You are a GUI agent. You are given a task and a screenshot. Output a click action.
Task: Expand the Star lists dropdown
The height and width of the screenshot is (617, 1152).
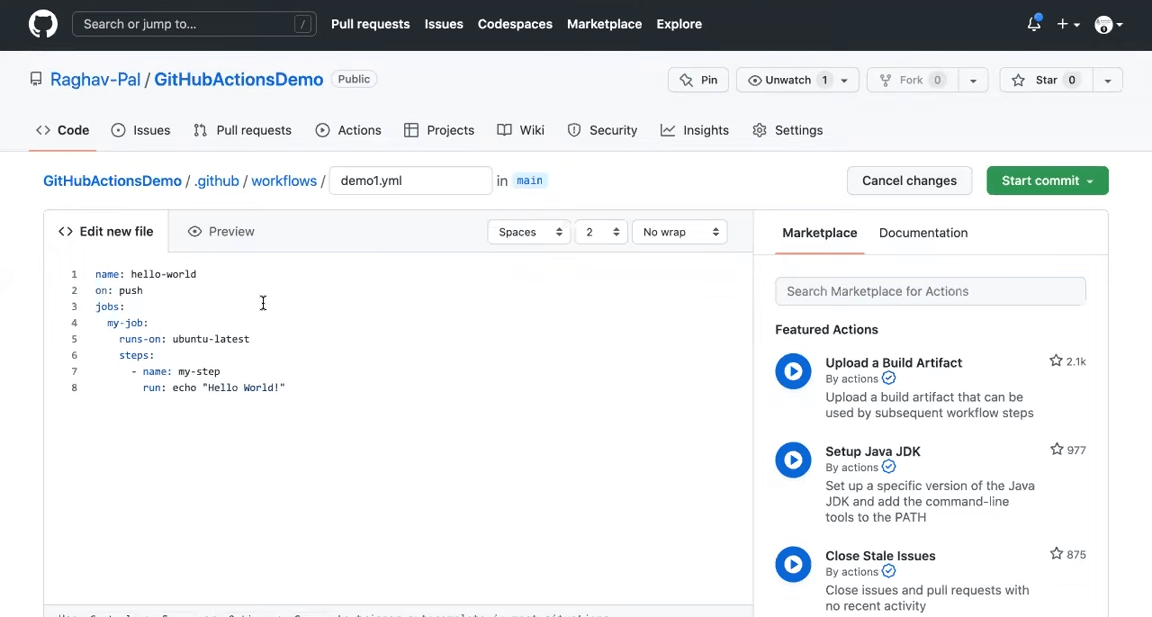pos(1107,80)
